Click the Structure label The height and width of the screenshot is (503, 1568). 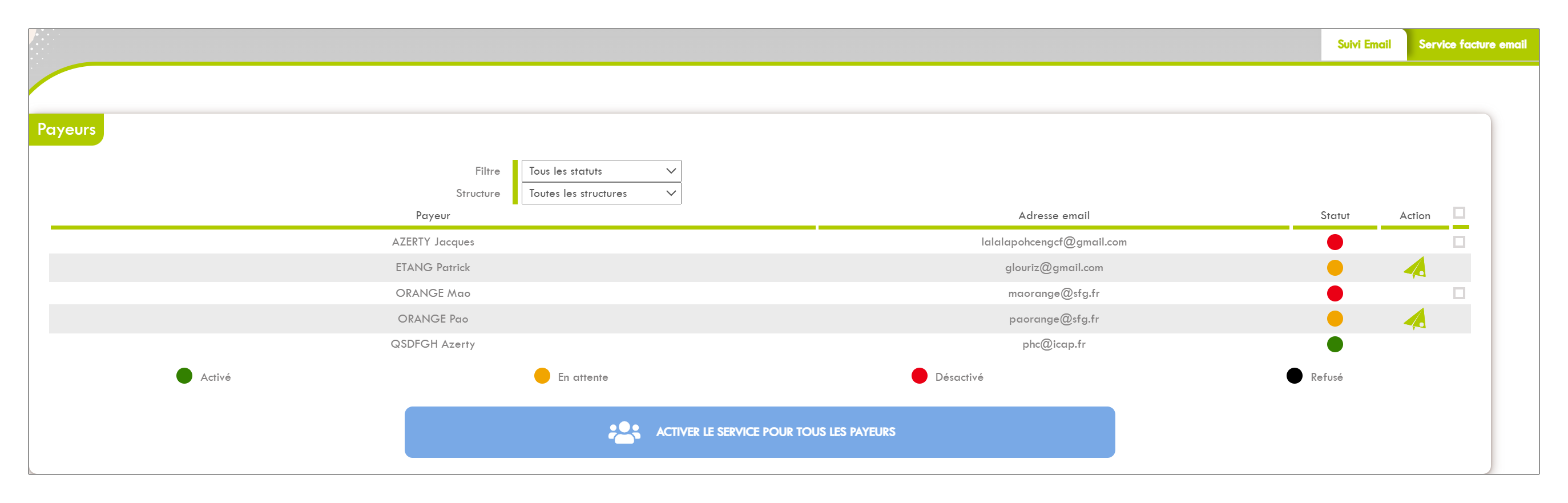coord(478,194)
